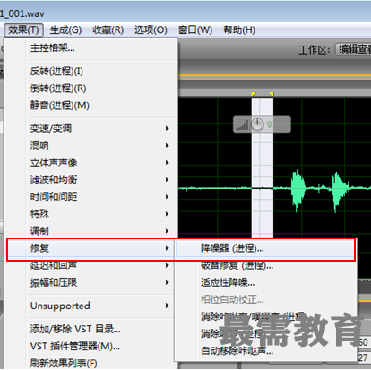Select 倒转(进程)(R) menu entry
The height and width of the screenshot is (370, 371).
pyautogui.click(x=92, y=88)
